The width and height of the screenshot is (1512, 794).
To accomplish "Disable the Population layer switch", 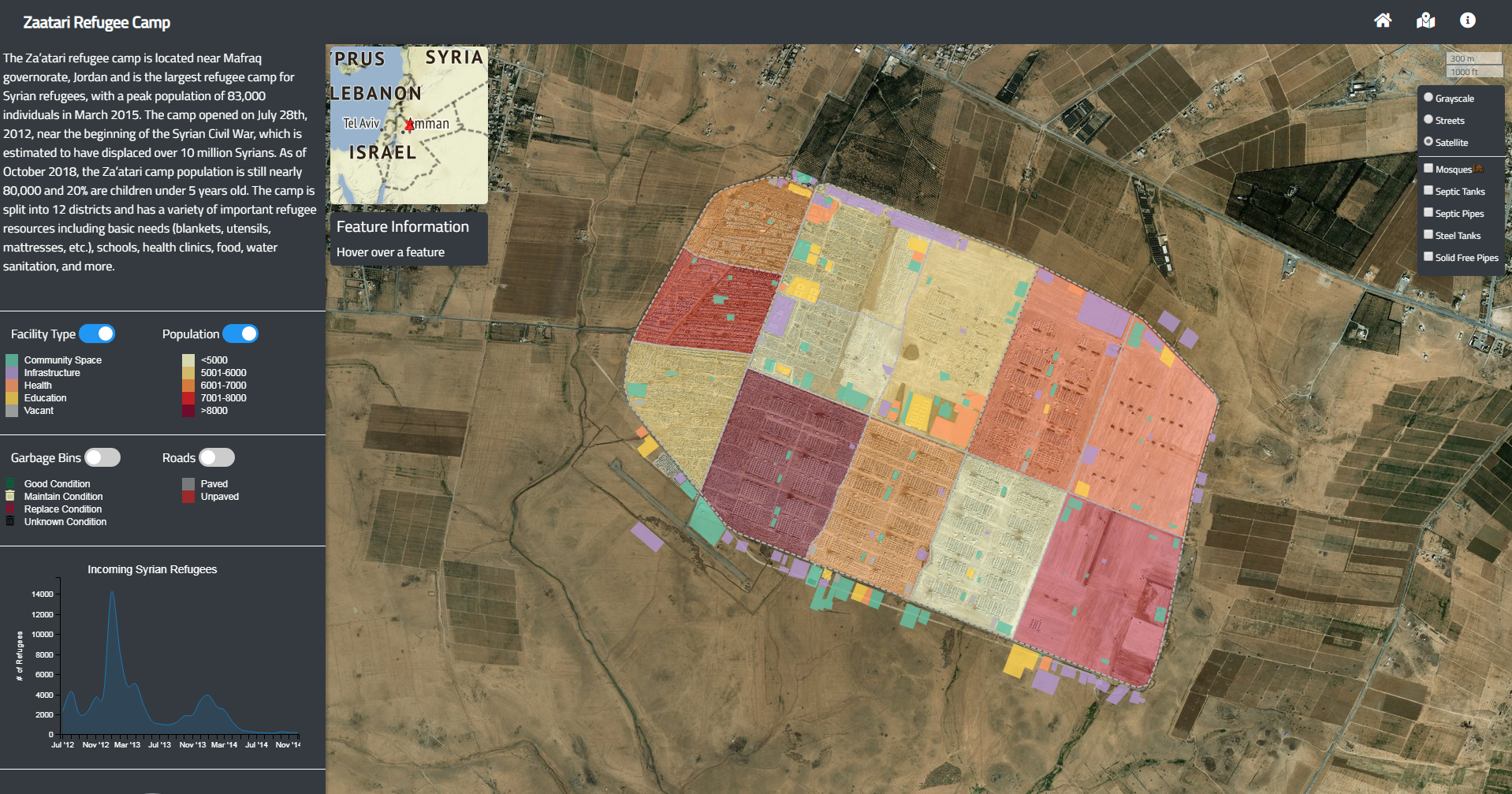I will (240, 334).
